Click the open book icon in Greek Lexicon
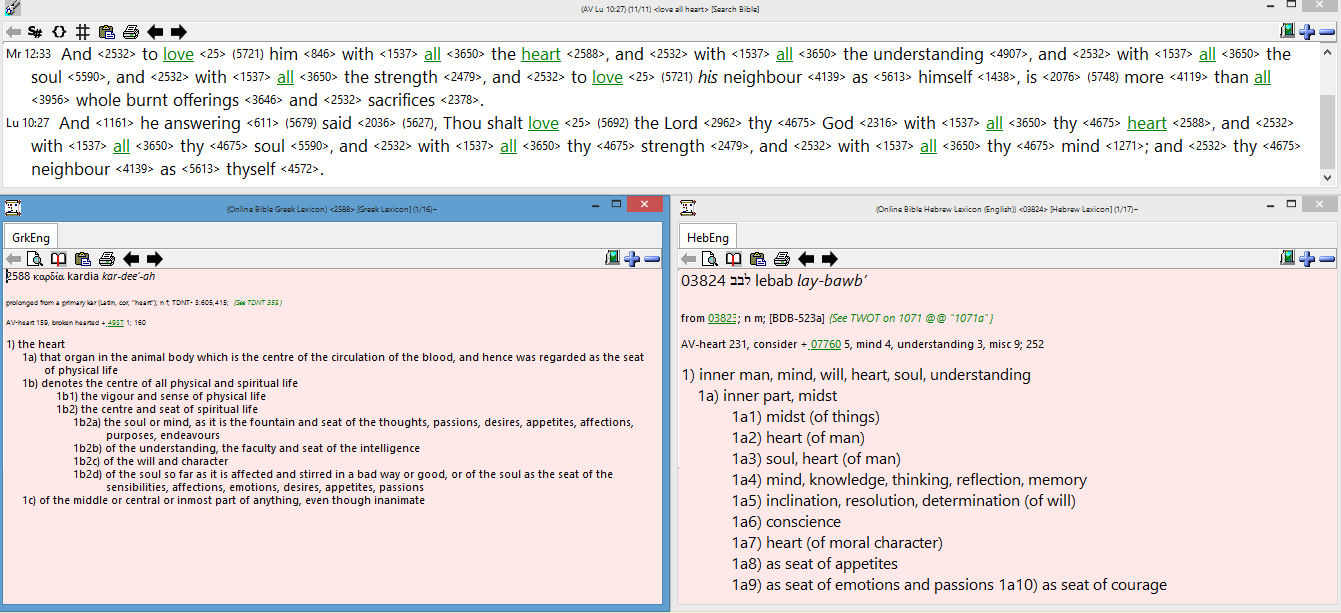Viewport: 1341px width, 613px height. [x=59, y=259]
